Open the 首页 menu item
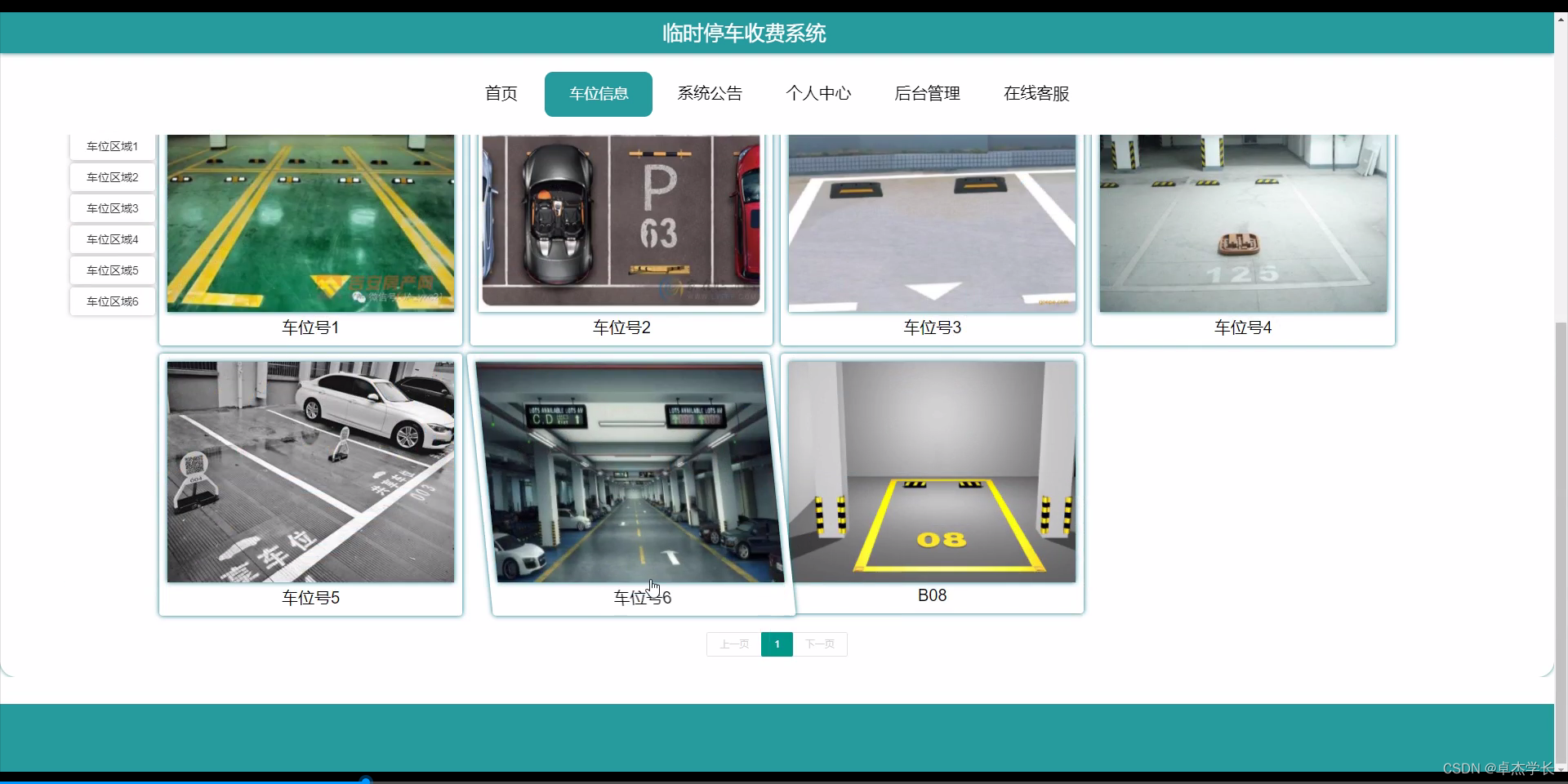Viewport: 1568px width, 784px height. (501, 94)
